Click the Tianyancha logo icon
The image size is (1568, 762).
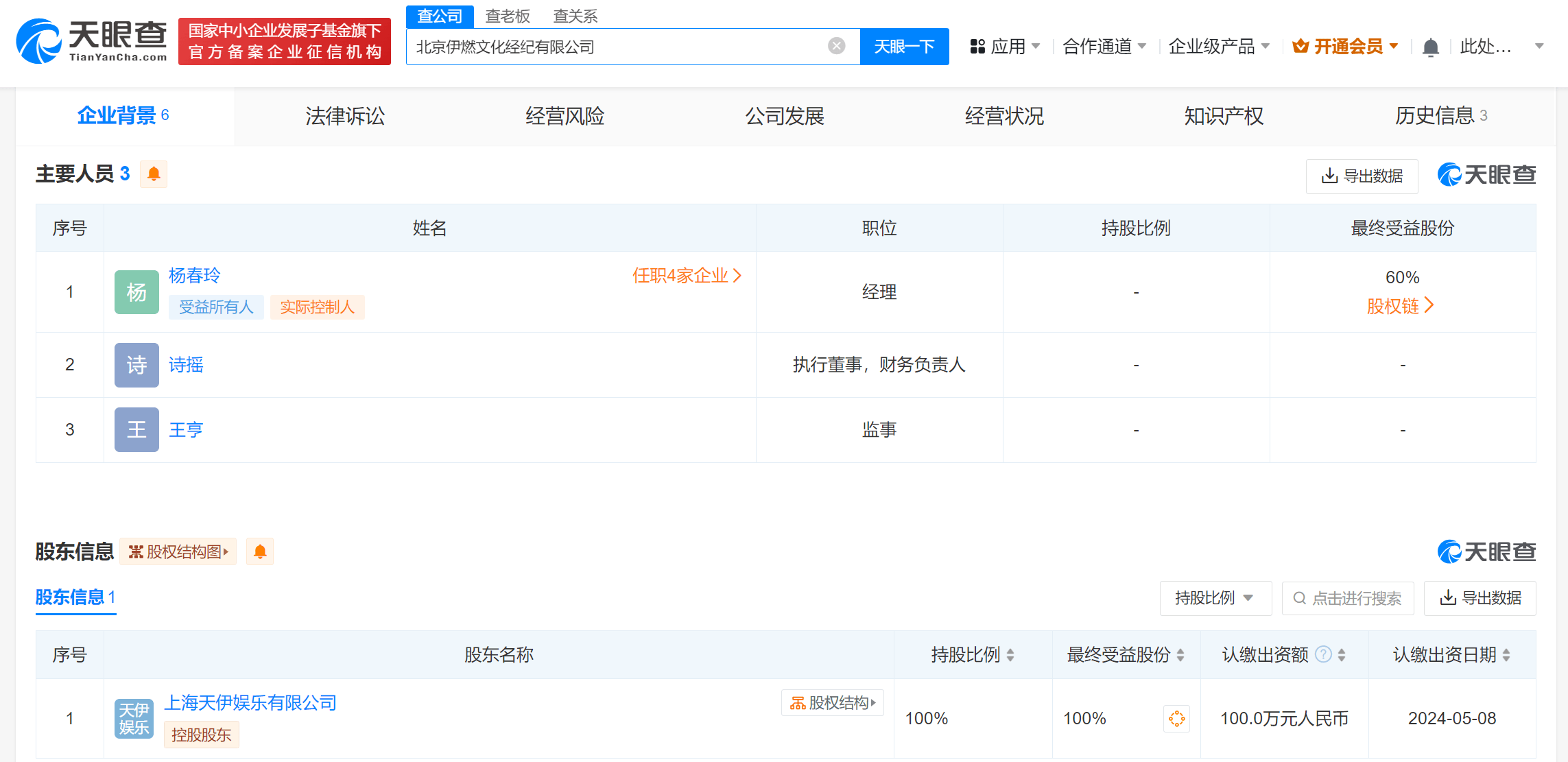(39, 41)
